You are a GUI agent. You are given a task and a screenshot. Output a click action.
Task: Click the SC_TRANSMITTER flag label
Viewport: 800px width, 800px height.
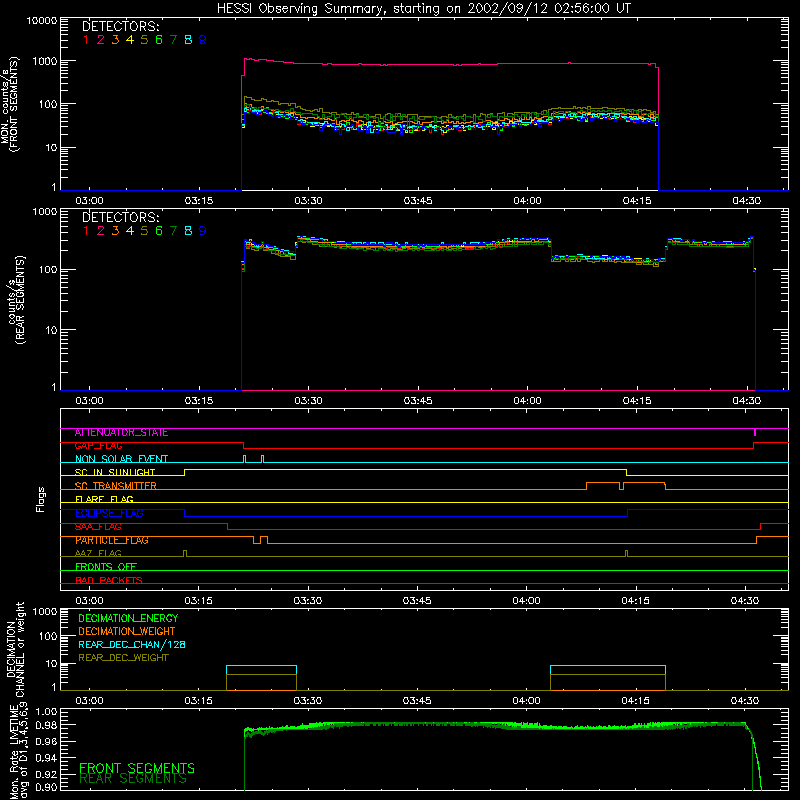point(116,486)
